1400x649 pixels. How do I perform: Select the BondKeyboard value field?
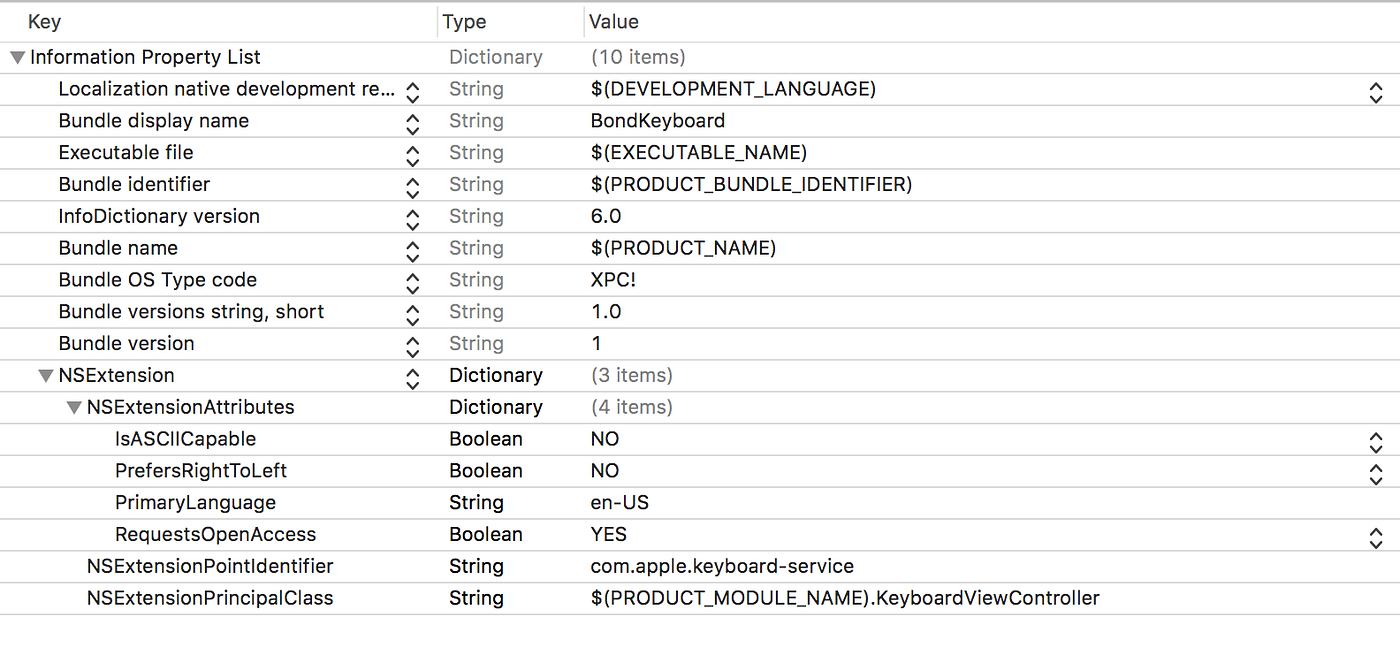click(x=658, y=121)
